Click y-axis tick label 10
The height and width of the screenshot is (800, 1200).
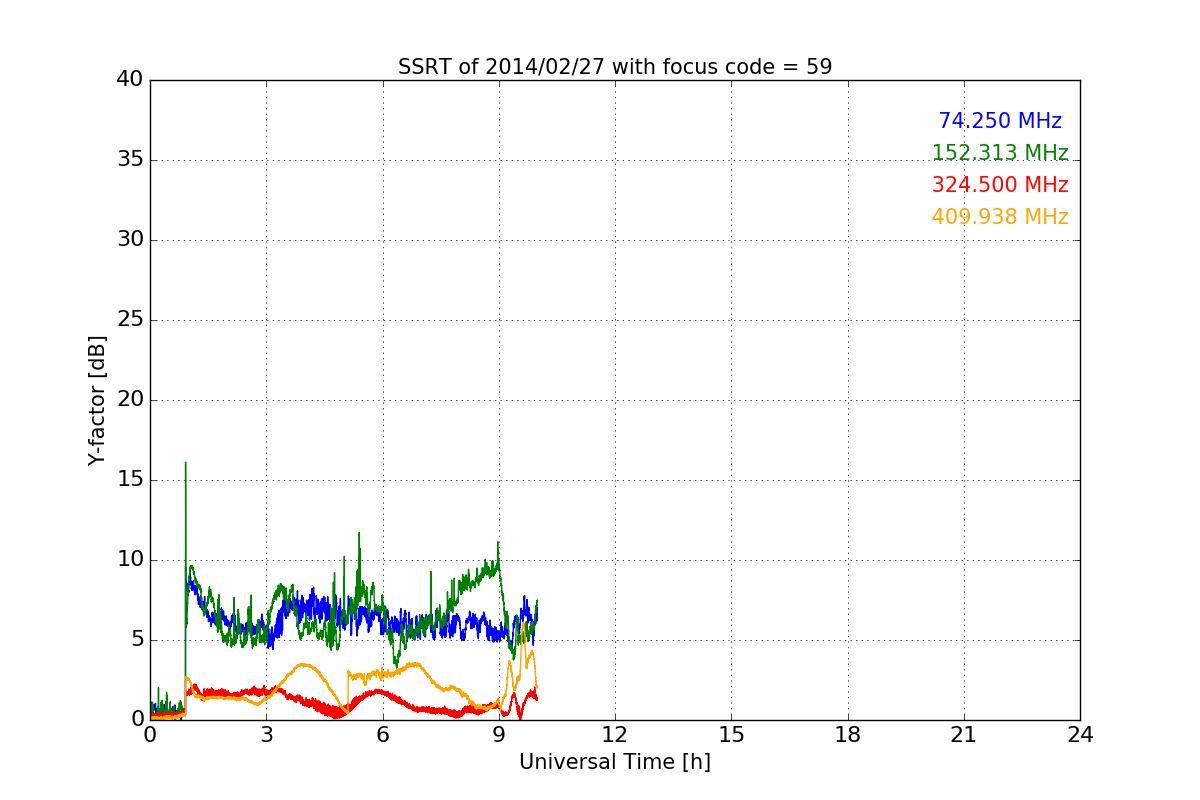(130, 560)
